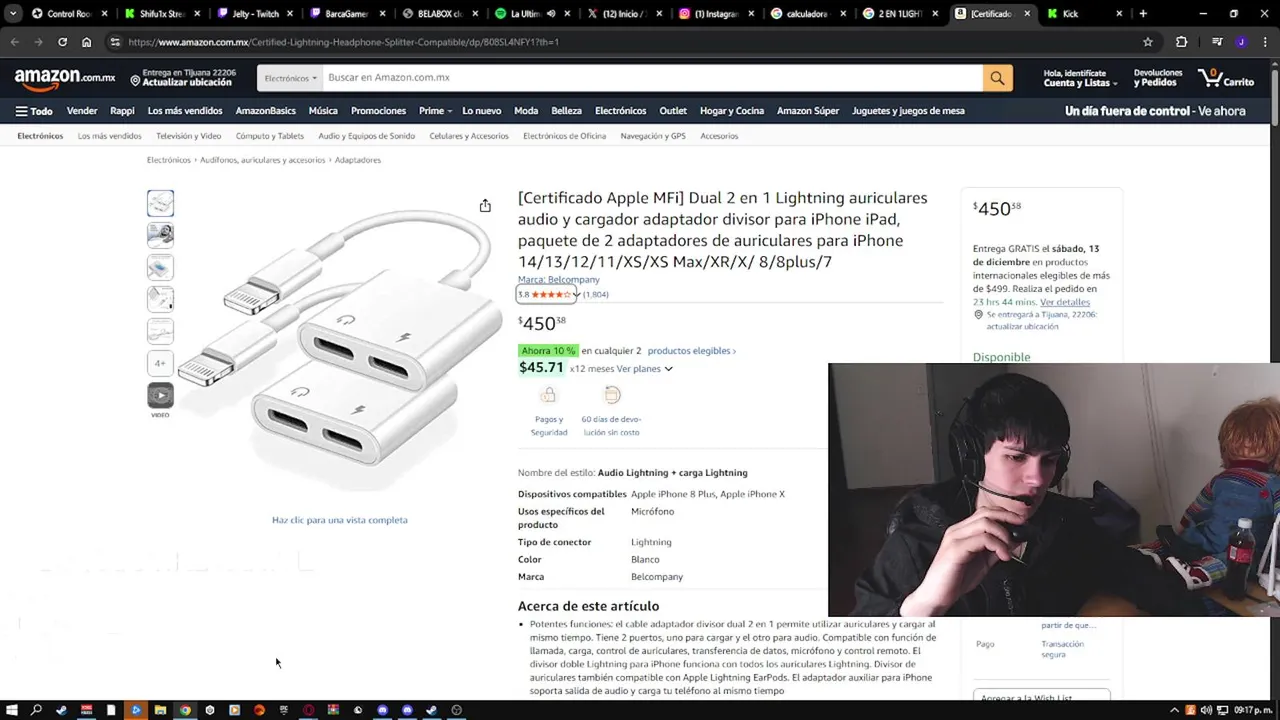1280x720 pixels.
Task: Open the Todo hamburger menu
Action: pos(34,111)
